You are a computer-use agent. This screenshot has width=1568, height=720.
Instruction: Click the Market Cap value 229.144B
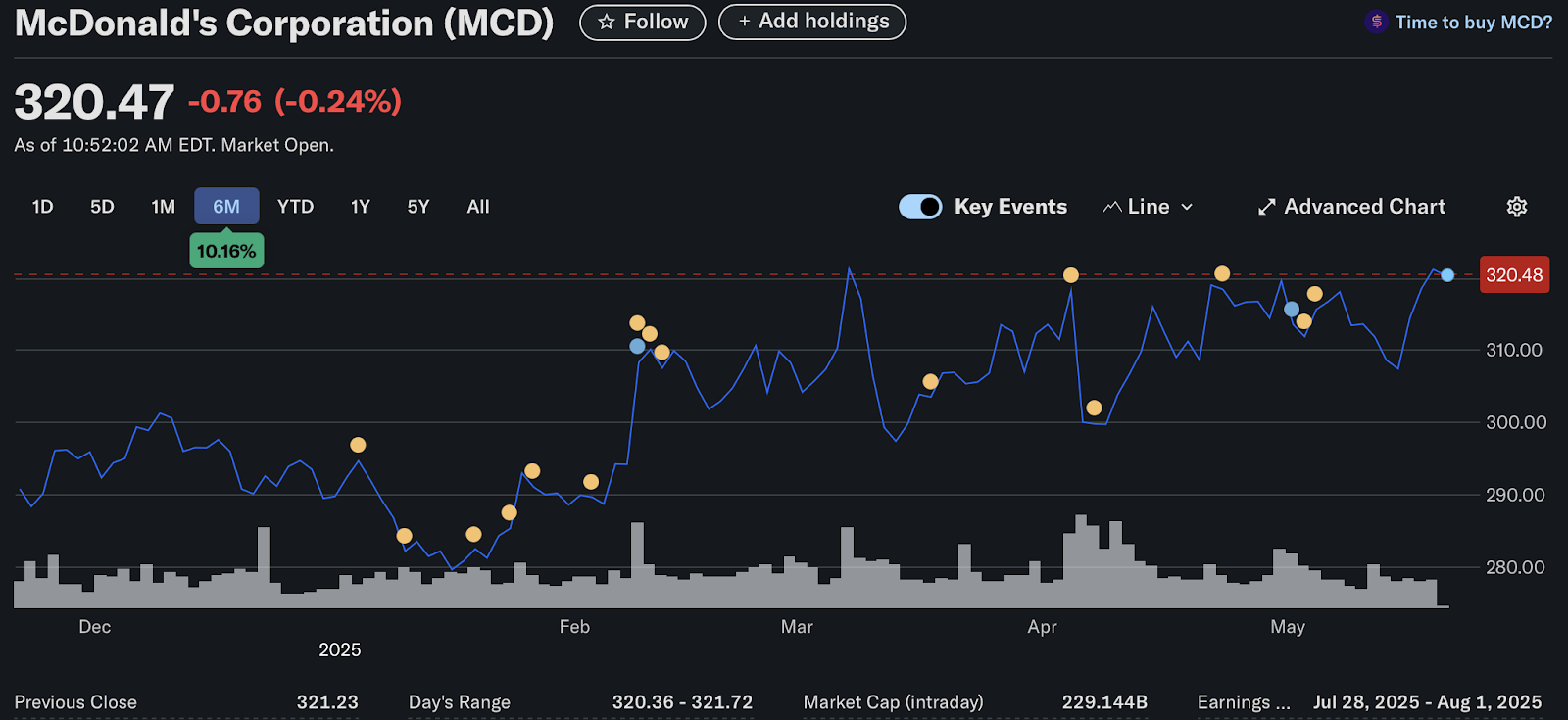point(1104,702)
